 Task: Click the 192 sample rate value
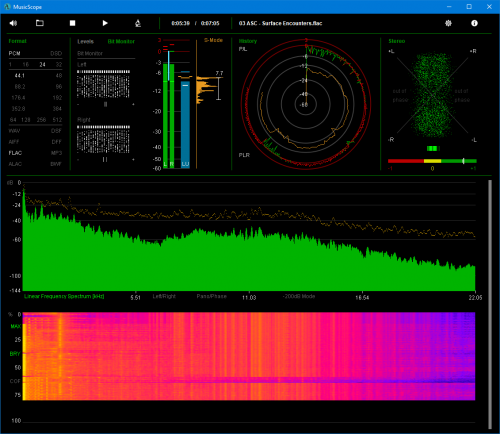click(x=57, y=98)
